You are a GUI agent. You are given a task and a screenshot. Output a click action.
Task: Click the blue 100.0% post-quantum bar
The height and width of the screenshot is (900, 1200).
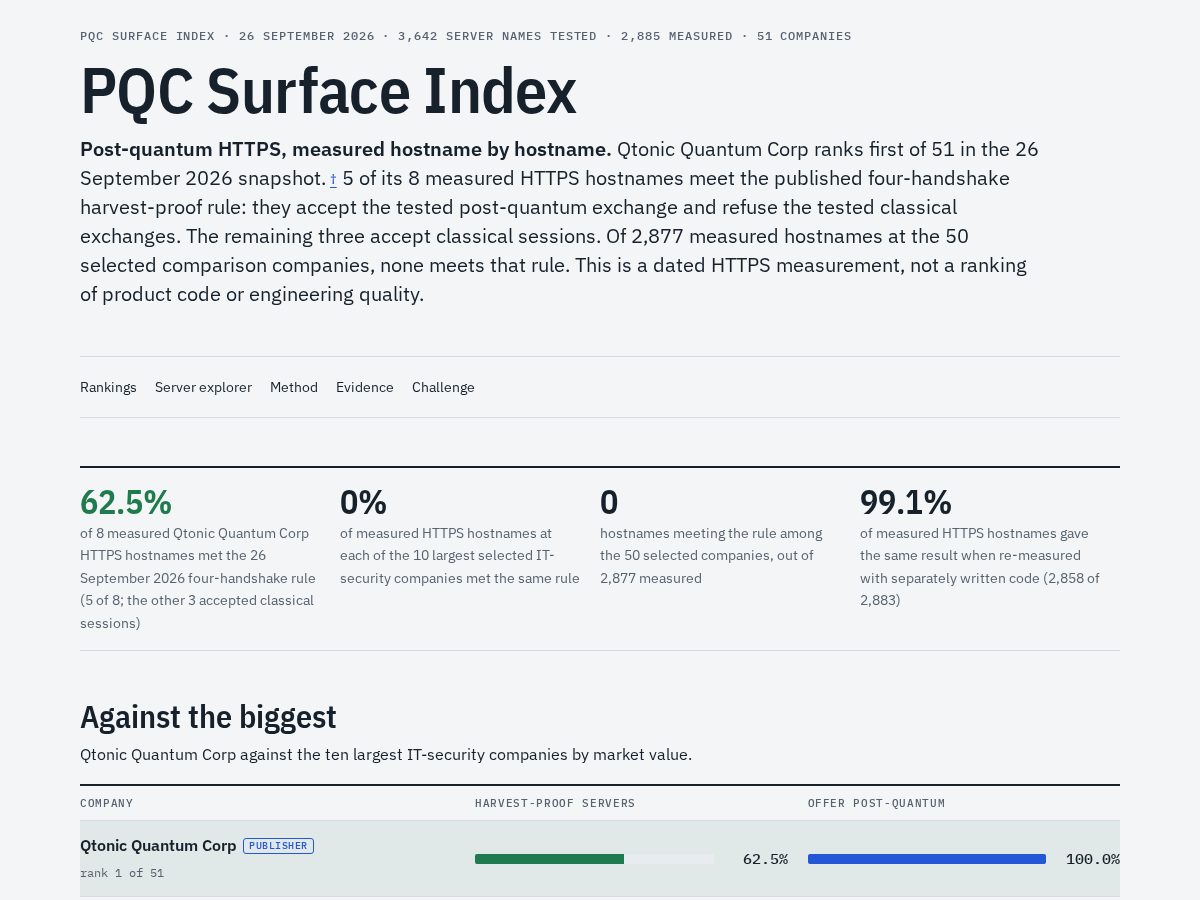[x=927, y=859]
